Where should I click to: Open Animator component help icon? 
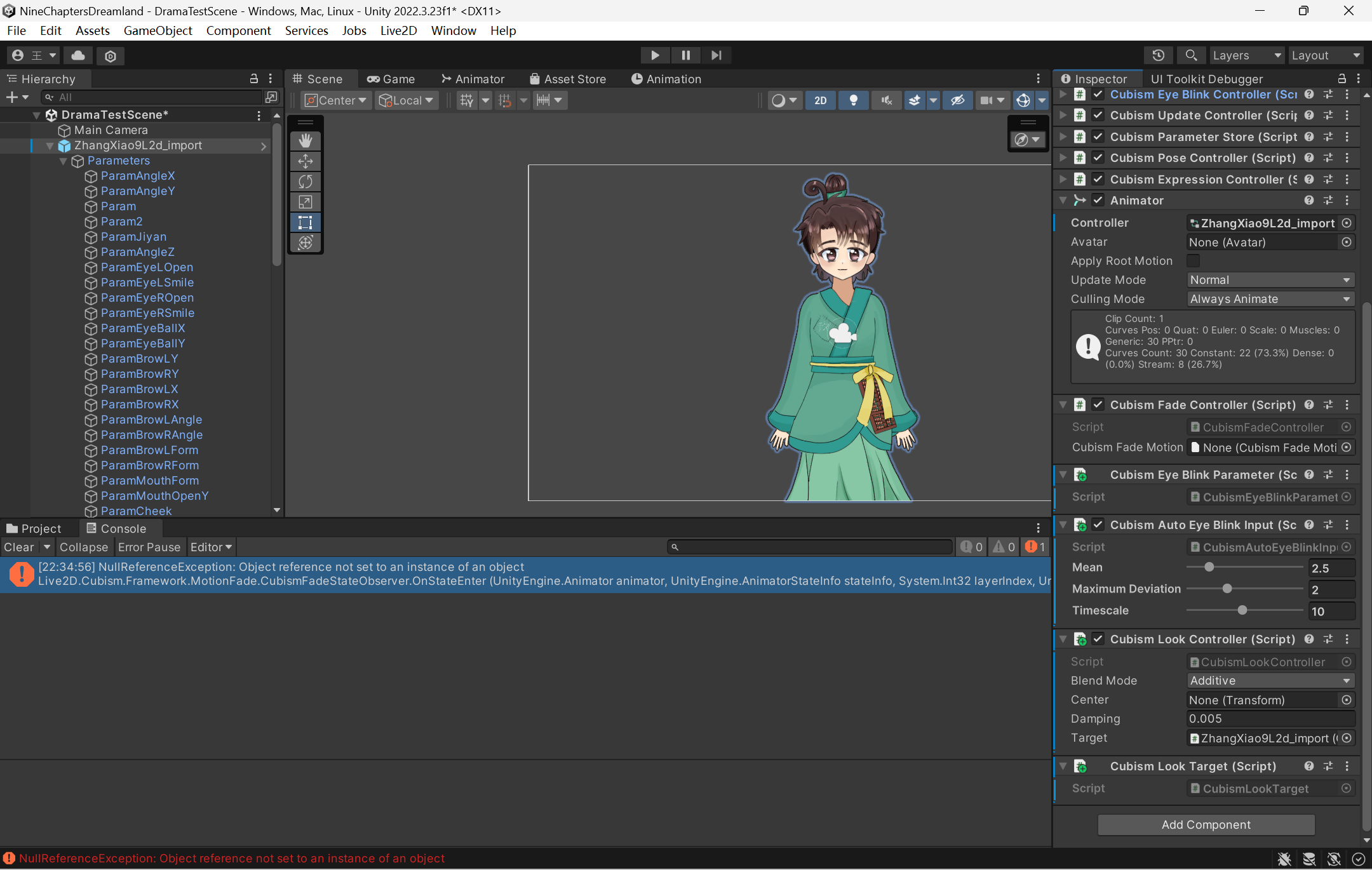pyautogui.click(x=1309, y=200)
